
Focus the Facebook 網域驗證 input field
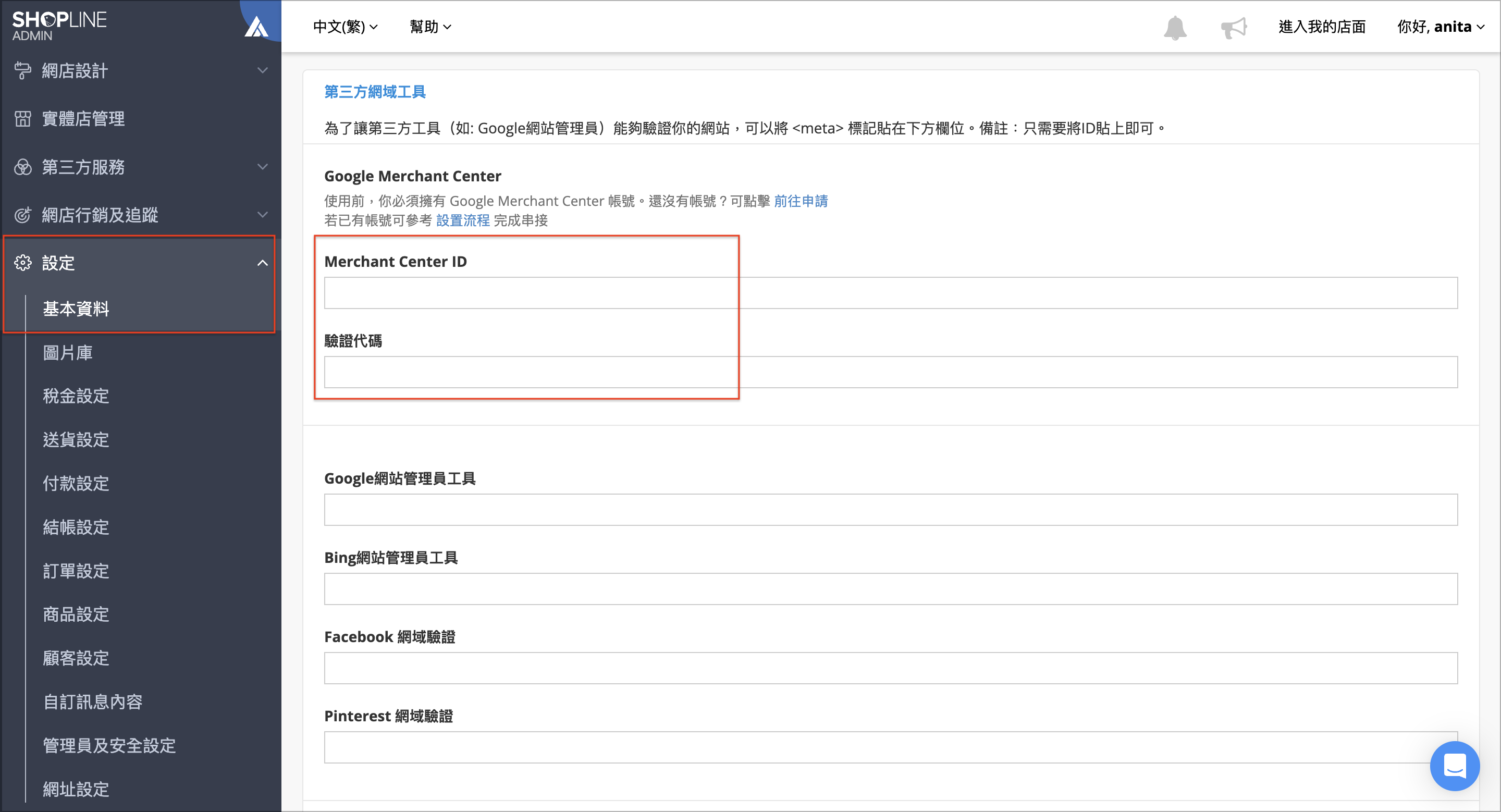[891, 668]
